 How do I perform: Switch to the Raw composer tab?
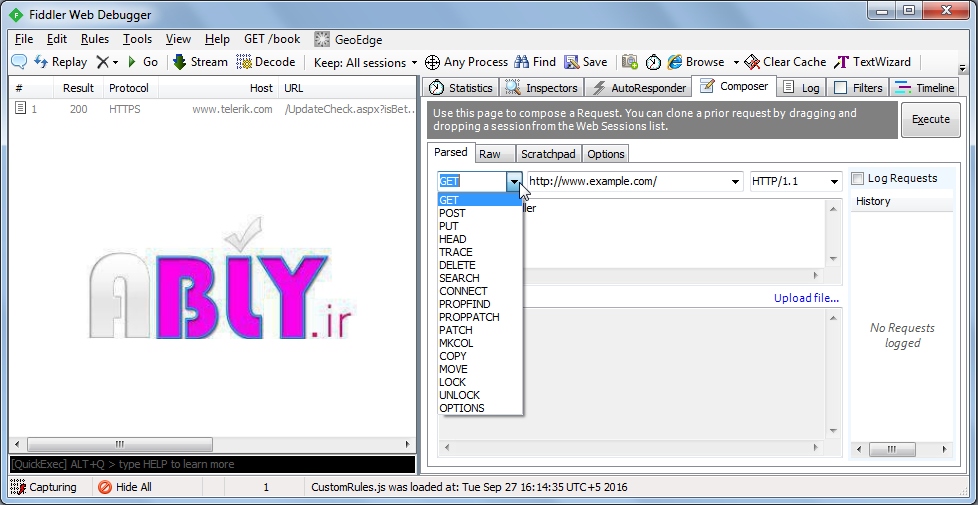(x=495, y=154)
